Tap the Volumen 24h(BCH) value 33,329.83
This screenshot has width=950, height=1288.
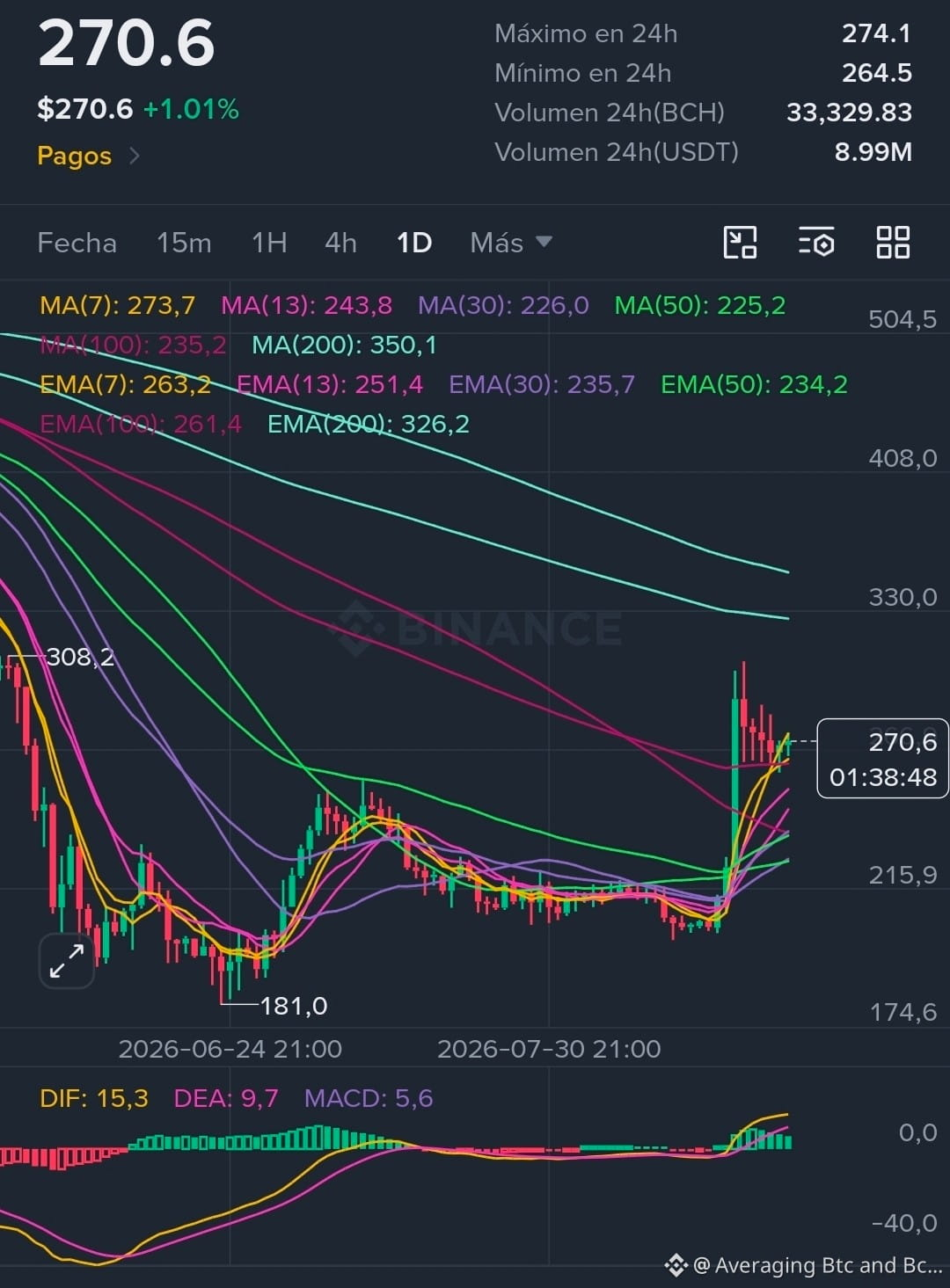coord(849,113)
